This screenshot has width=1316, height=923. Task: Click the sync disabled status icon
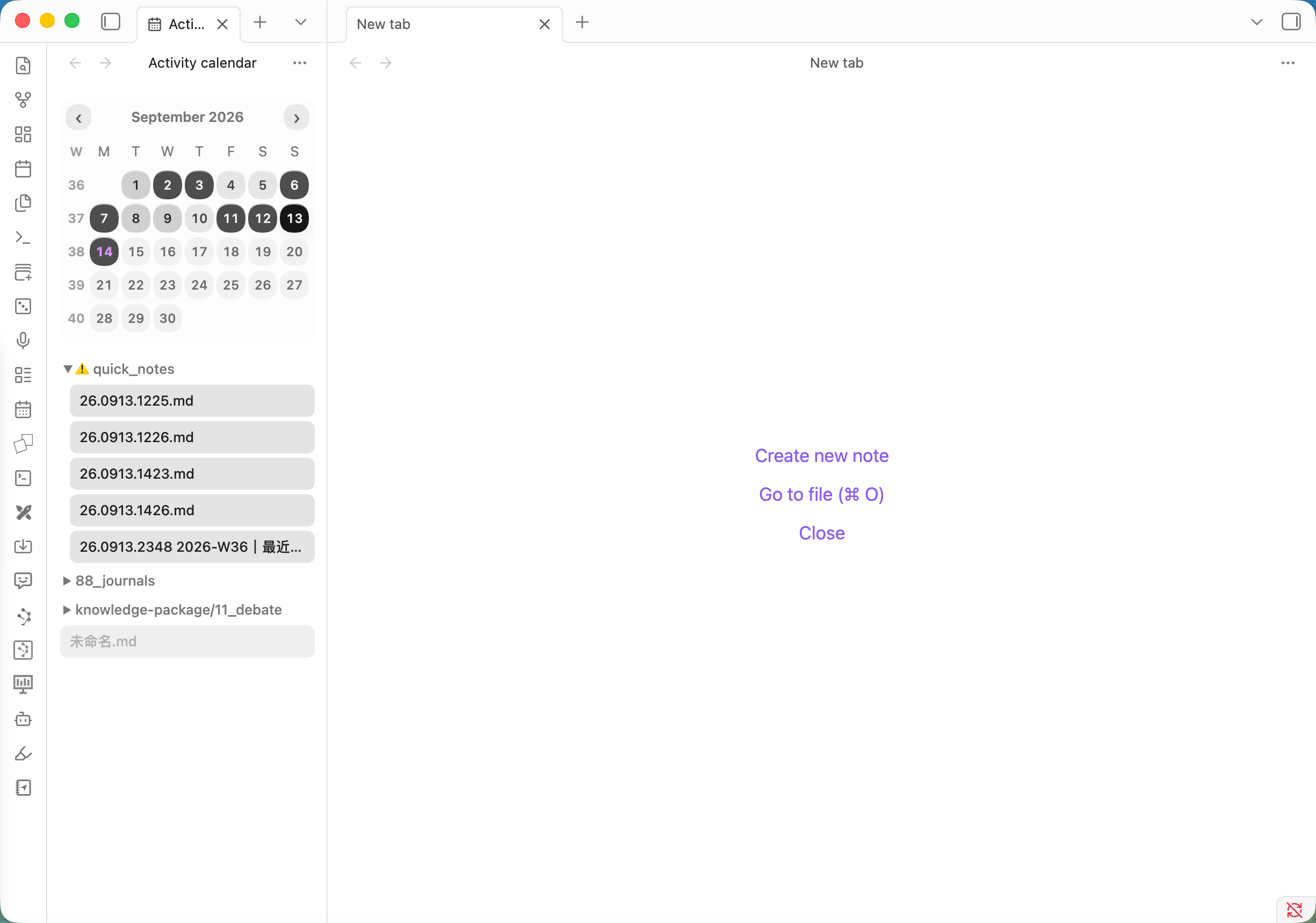tap(1294, 909)
